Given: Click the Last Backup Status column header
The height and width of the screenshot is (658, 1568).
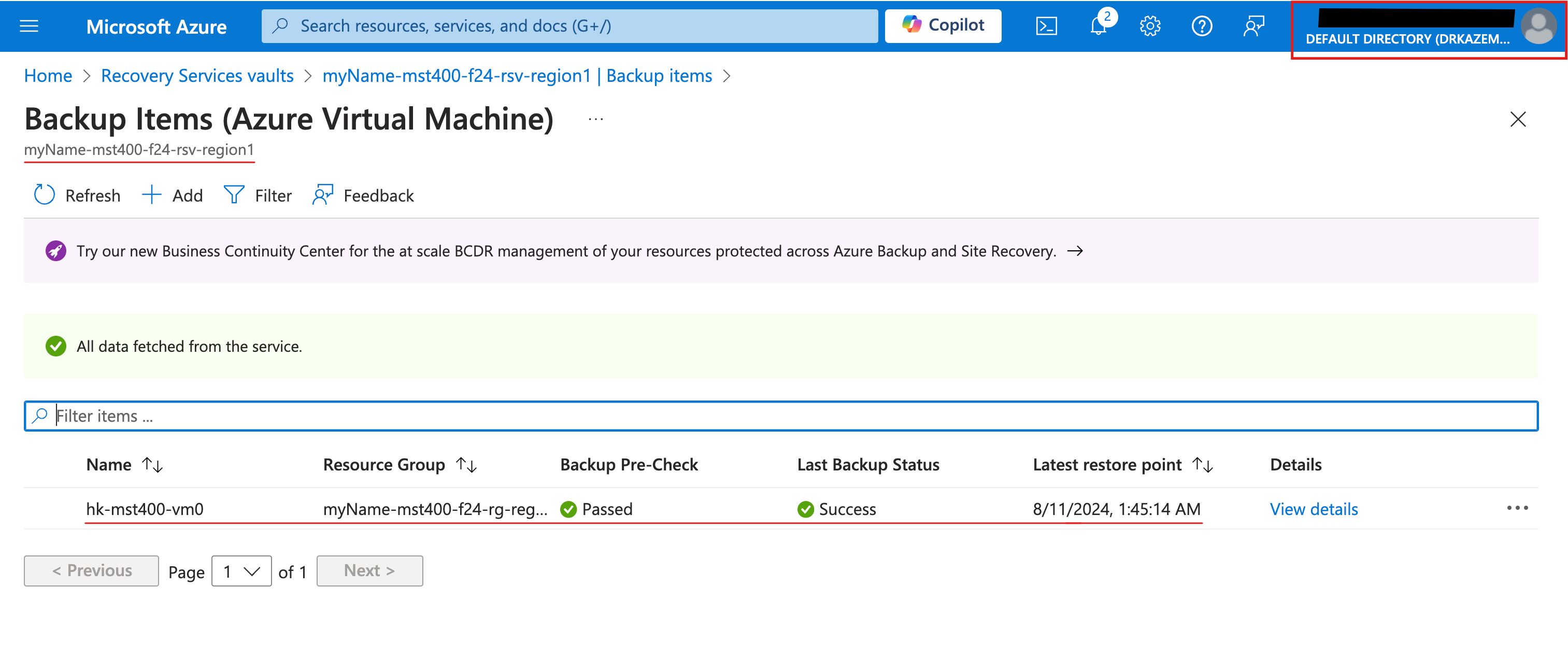Looking at the screenshot, I should coord(868,465).
